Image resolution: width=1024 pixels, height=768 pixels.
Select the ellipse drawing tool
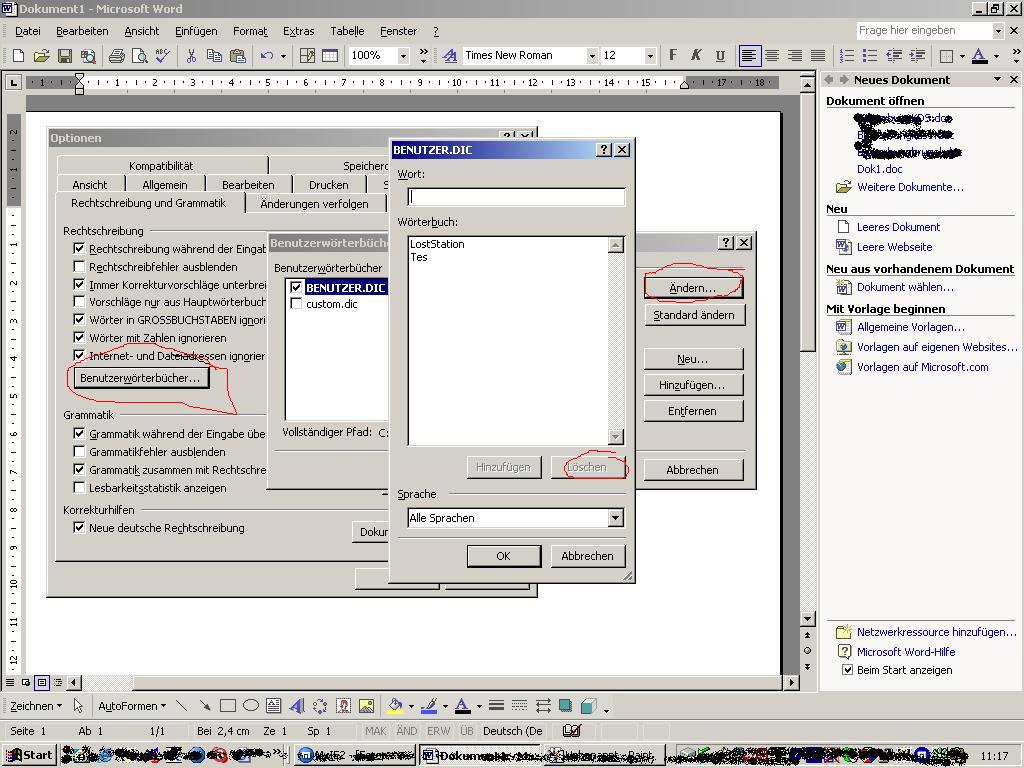click(251, 706)
